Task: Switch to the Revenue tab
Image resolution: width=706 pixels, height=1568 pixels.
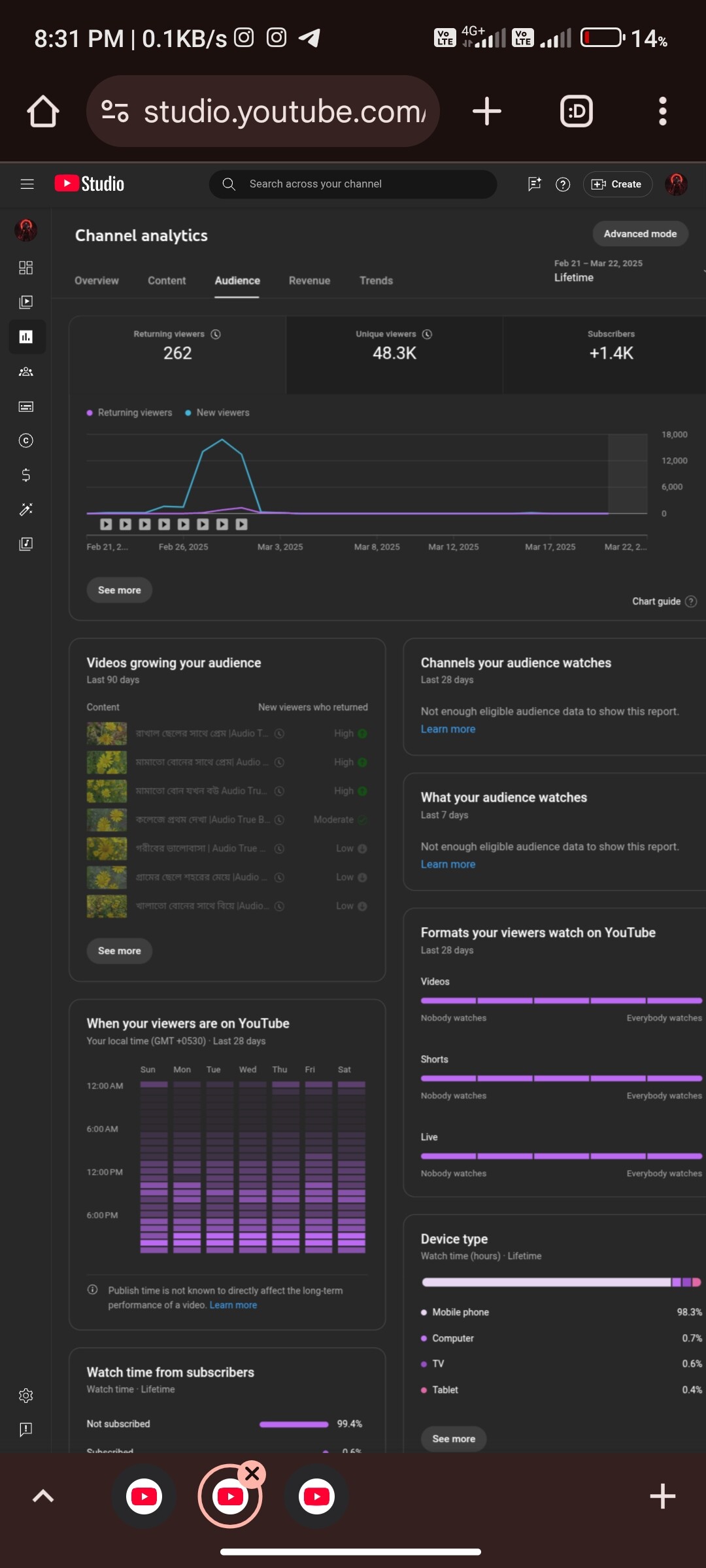Action: pyautogui.click(x=310, y=280)
